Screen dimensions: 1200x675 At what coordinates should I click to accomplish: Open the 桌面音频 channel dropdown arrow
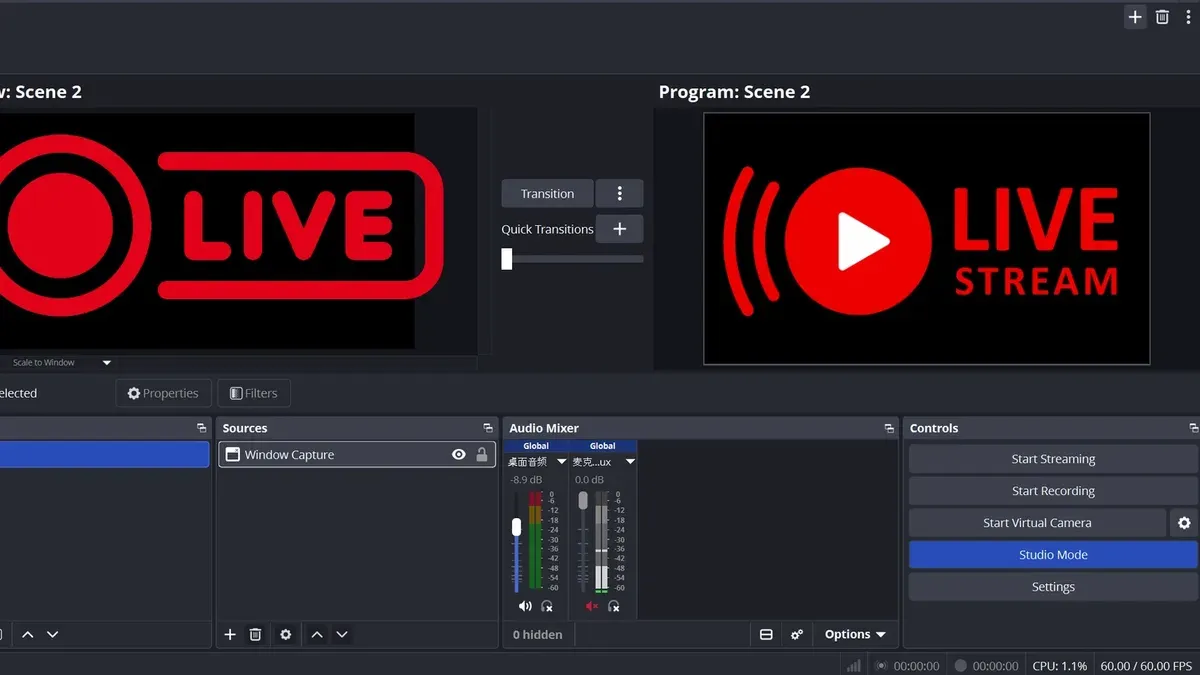(x=562, y=462)
